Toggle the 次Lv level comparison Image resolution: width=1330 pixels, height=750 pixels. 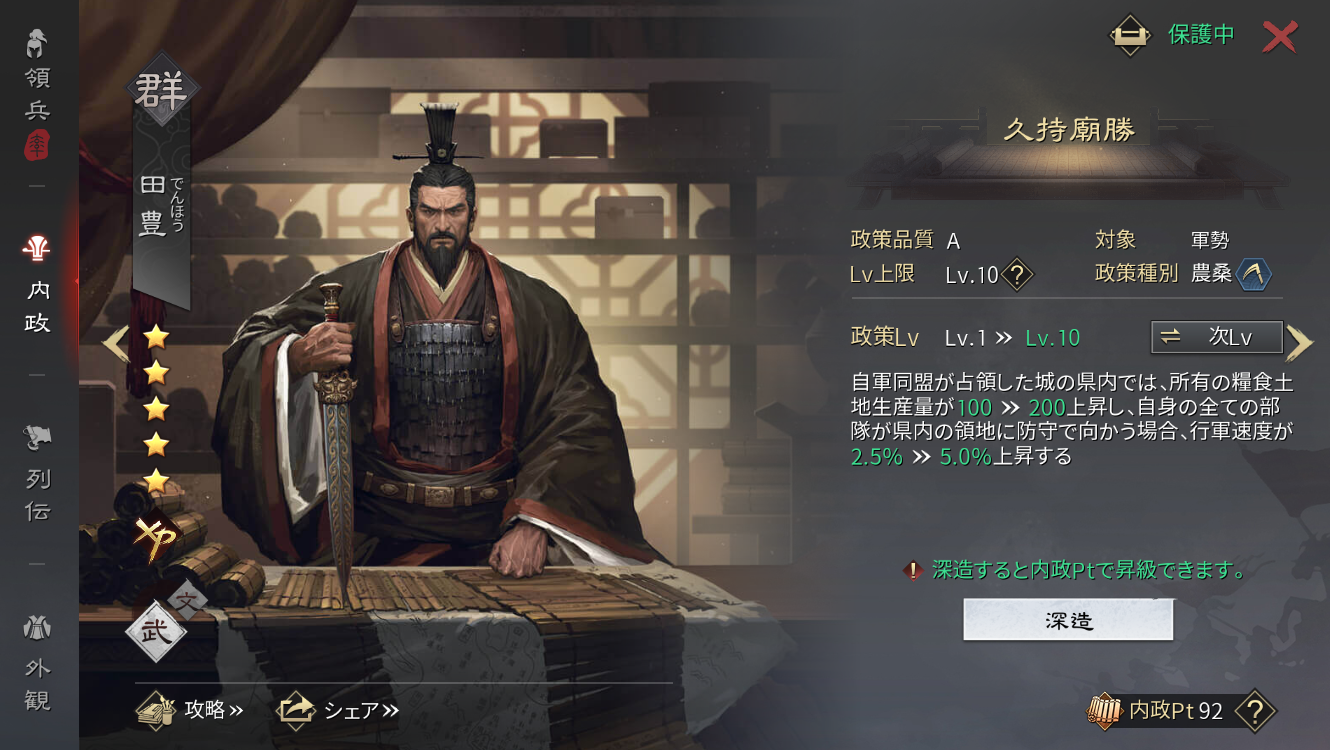point(1216,337)
